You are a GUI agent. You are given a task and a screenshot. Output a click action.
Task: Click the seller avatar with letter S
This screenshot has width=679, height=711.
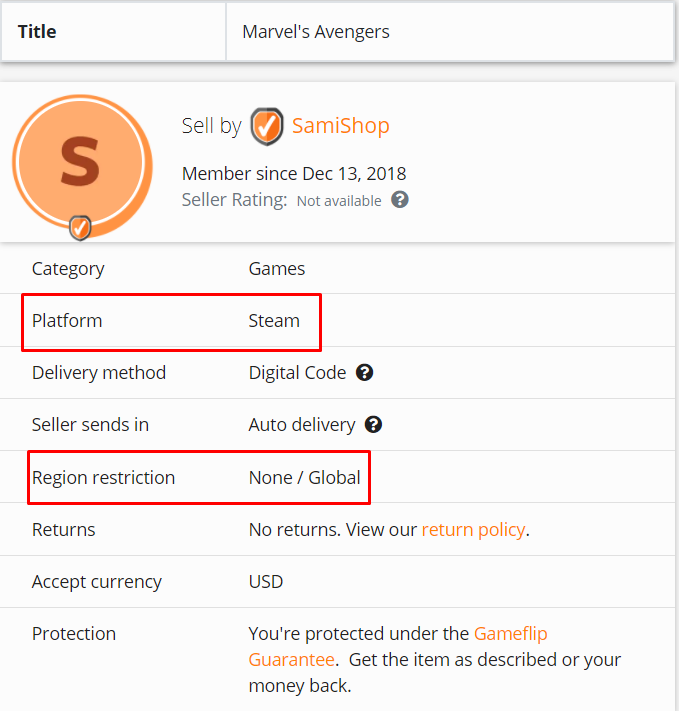pos(80,164)
